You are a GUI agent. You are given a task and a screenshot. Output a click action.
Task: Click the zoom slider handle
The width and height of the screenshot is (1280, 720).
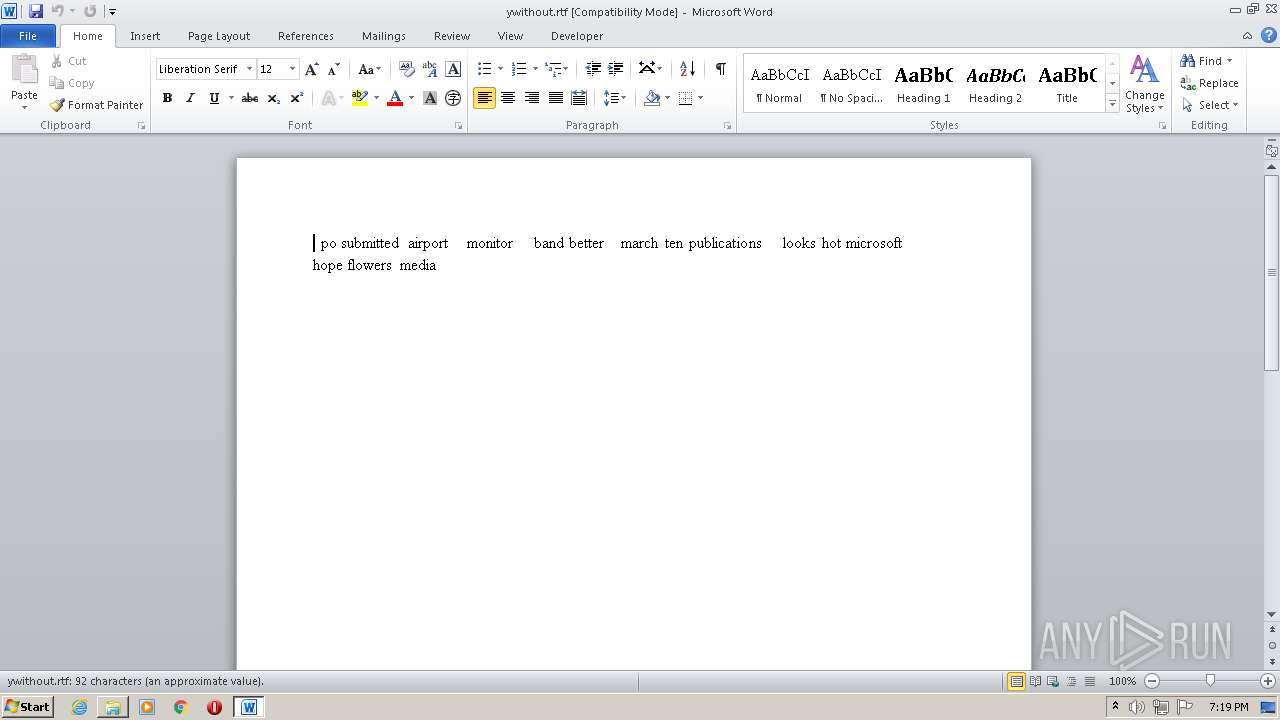tap(1210, 681)
